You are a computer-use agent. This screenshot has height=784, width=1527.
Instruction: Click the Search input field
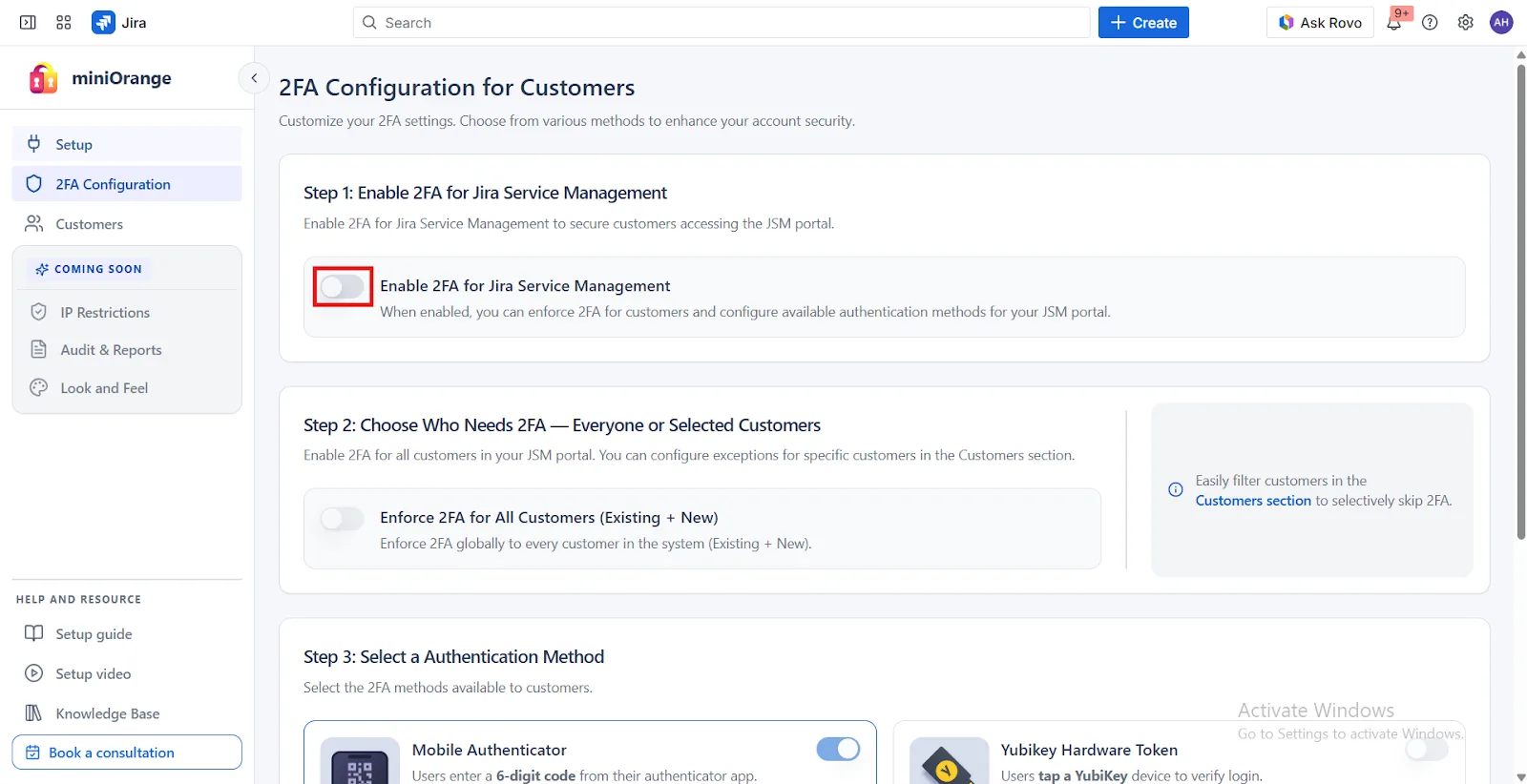pos(722,23)
